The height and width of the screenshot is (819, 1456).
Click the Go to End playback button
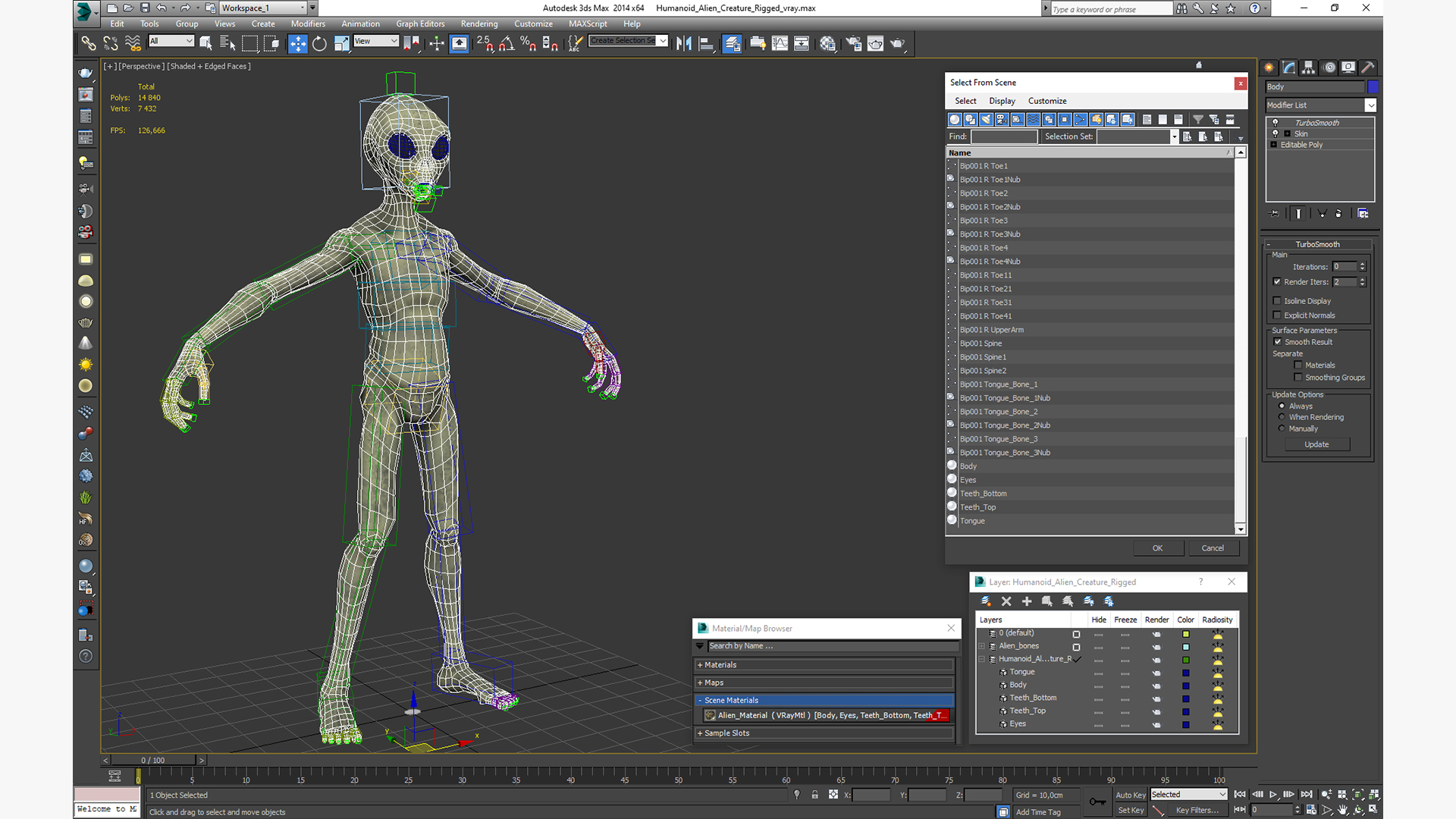pyautogui.click(x=1307, y=795)
